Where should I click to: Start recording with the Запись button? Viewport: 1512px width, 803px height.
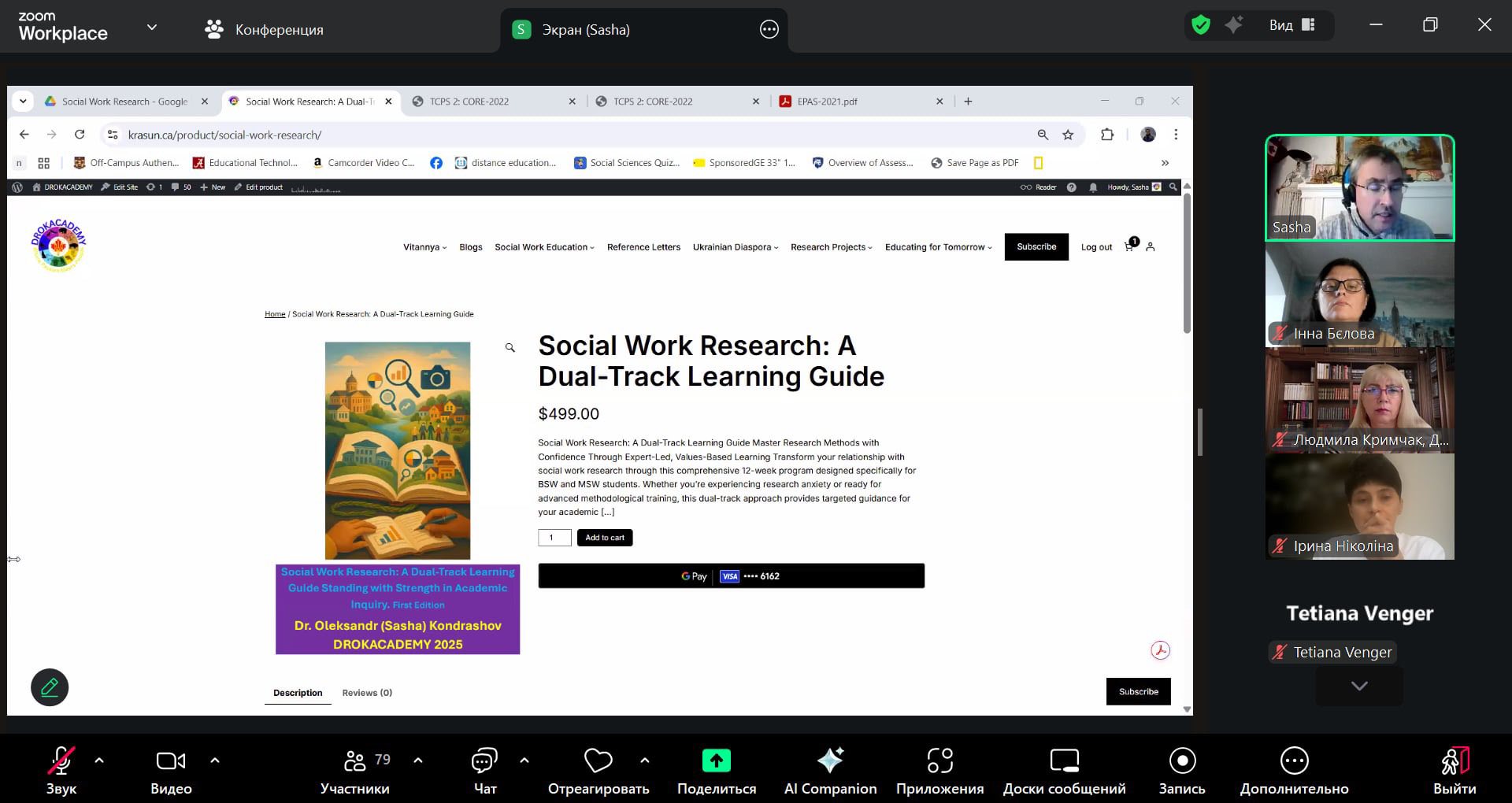coord(1182,761)
